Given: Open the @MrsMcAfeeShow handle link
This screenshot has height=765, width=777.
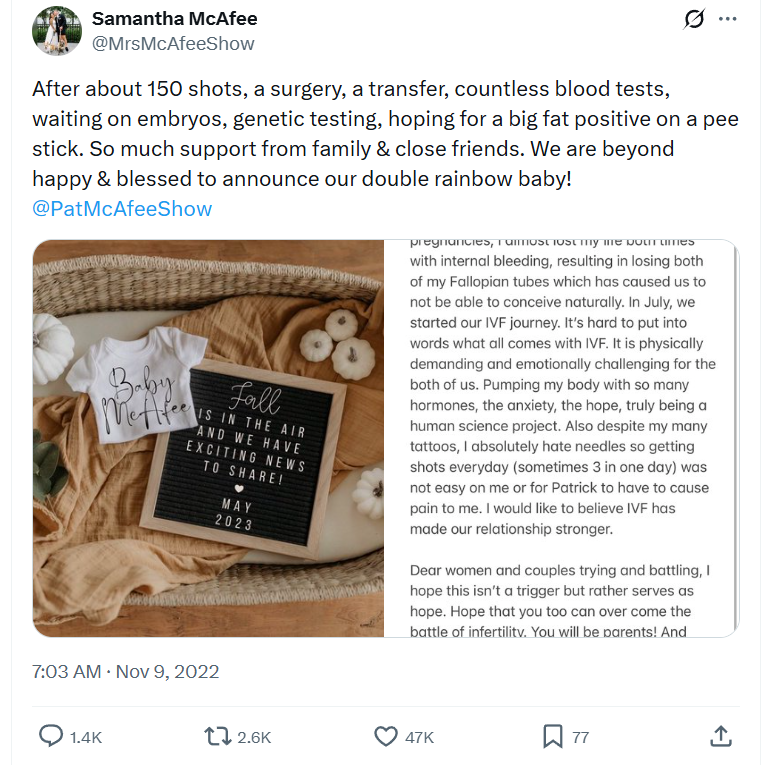Looking at the screenshot, I should [x=173, y=43].
